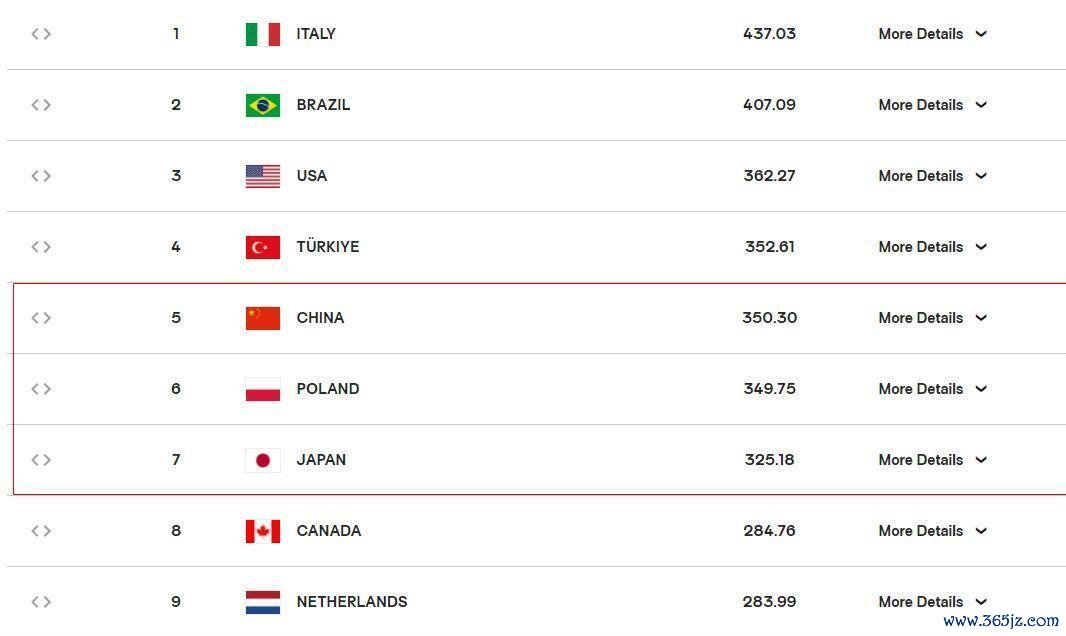The image size is (1066, 636).
Task: Expand More Details for Netherlands
Action: [x=932, y=602]
